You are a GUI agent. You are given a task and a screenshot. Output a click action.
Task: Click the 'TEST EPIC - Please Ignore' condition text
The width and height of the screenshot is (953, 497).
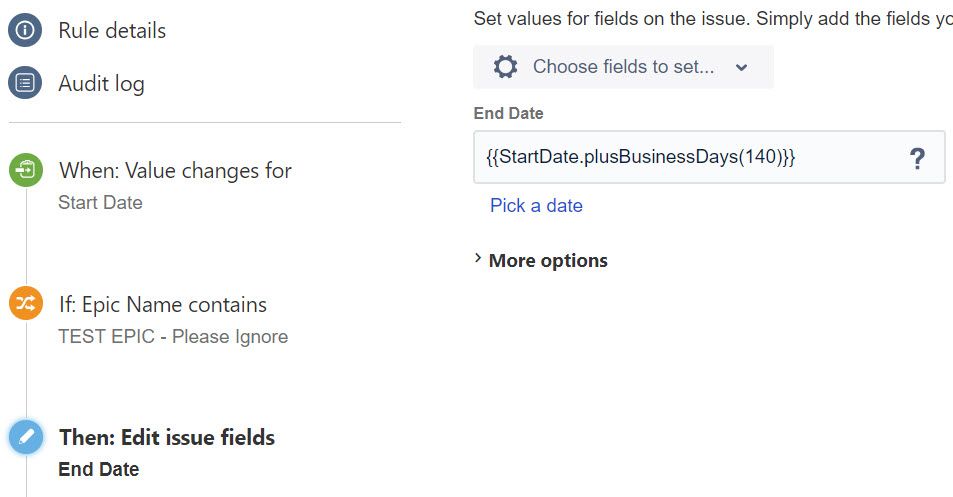pos(173,337)
